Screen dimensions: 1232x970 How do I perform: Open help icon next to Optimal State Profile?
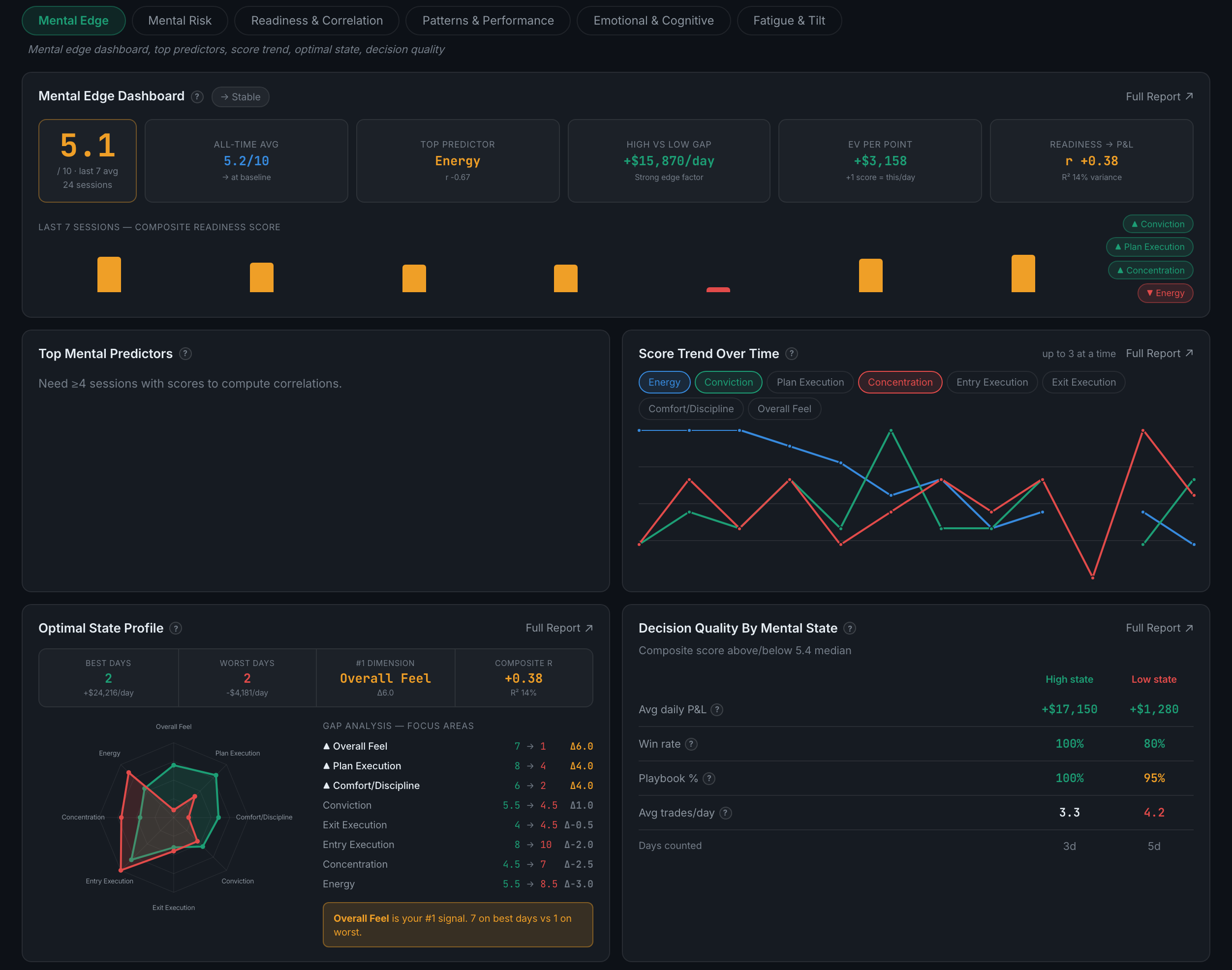click(x=176, y=628)
